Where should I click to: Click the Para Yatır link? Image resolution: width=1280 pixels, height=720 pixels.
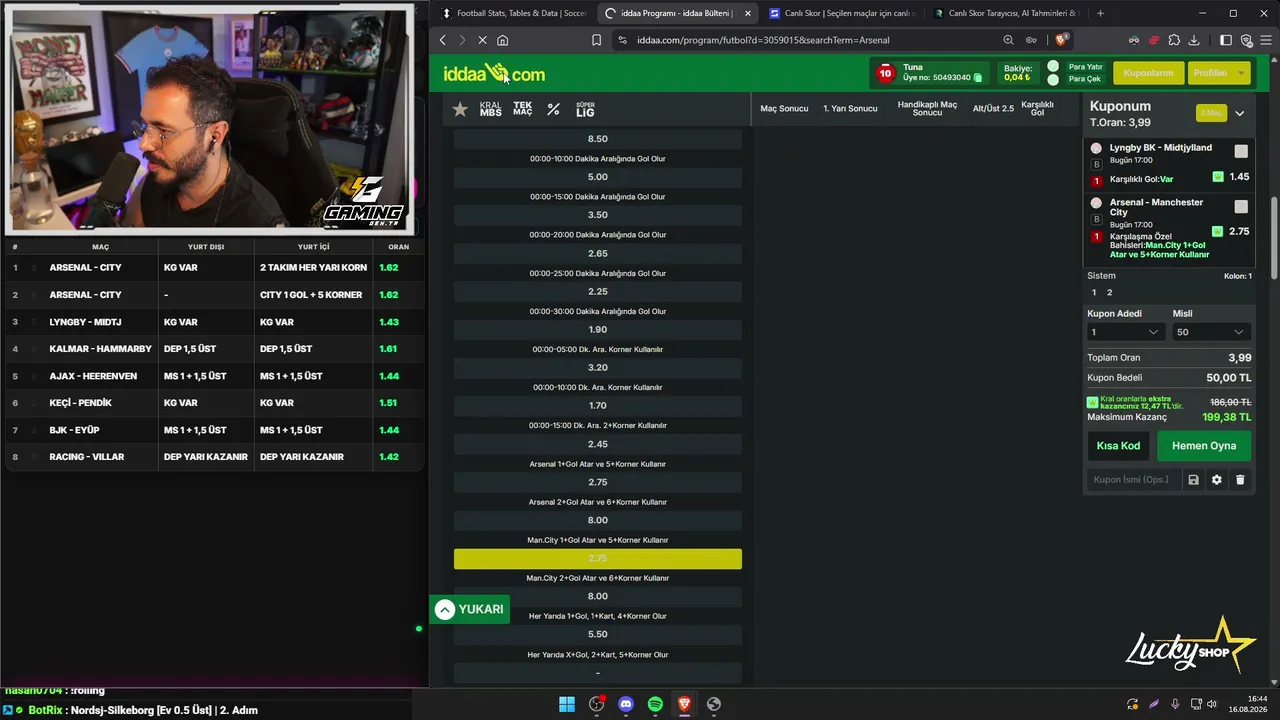coord(1085,67)
